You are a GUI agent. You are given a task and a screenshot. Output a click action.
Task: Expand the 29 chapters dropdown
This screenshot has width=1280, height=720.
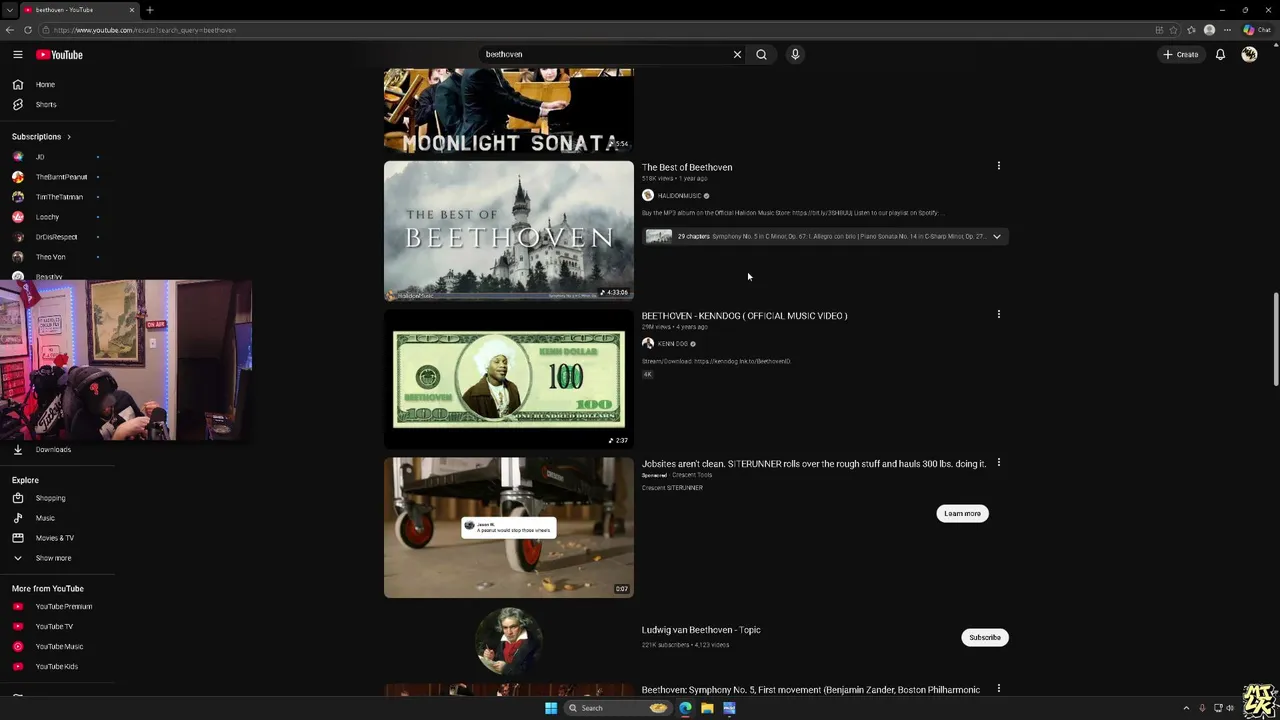coord(996,237)
